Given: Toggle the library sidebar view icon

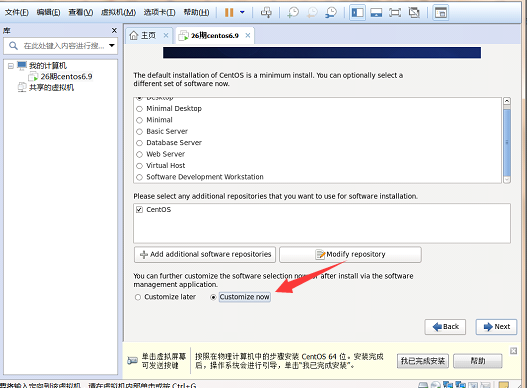Looking at the screenshot, I should click(x=357, y=13).
